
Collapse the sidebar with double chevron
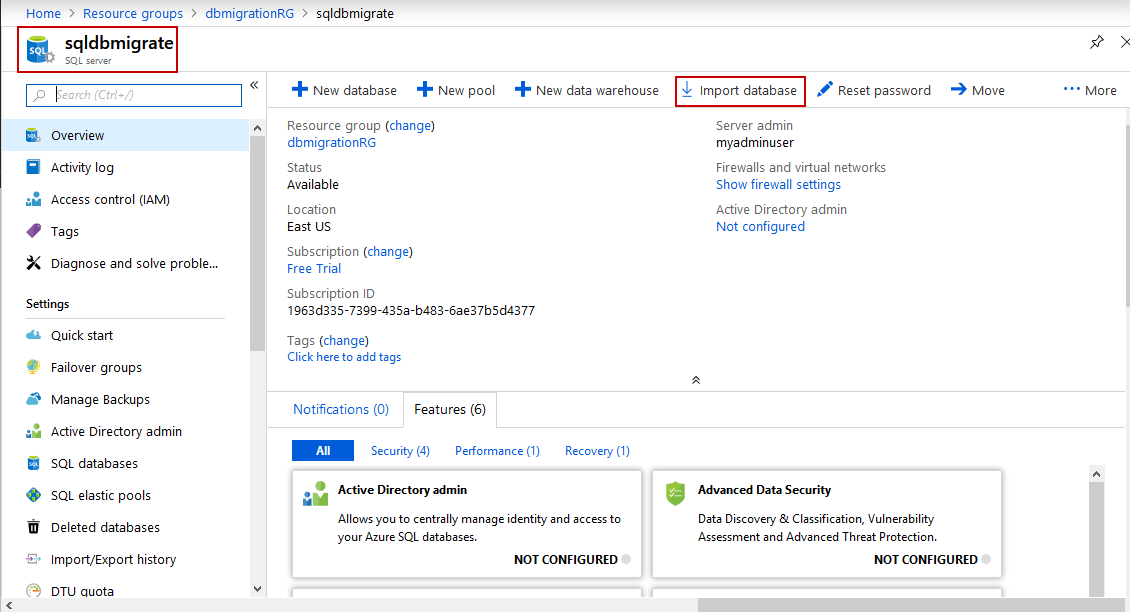pyautogui.click(x=254, y=85)
